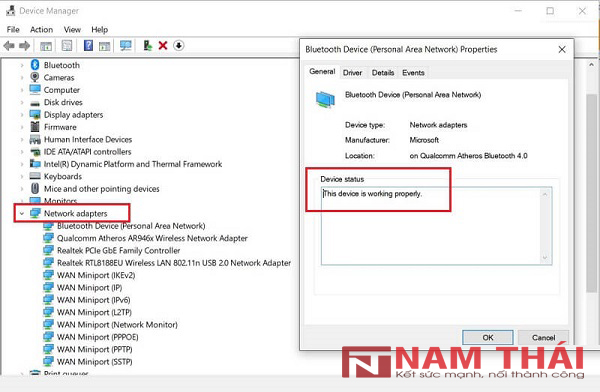Select WAN Miniport (PPPOE)

(x=98, y=337)
